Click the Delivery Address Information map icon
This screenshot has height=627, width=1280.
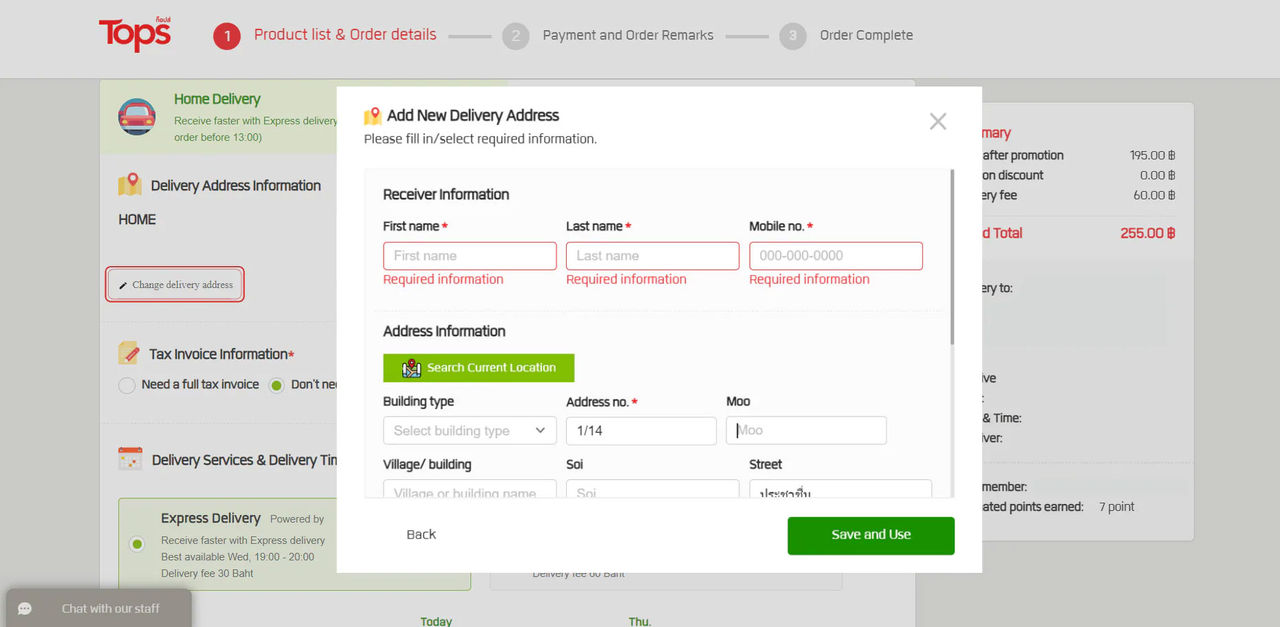[x=130, y=185]
